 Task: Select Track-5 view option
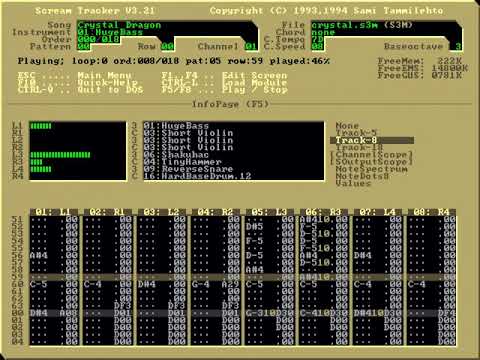356,133
